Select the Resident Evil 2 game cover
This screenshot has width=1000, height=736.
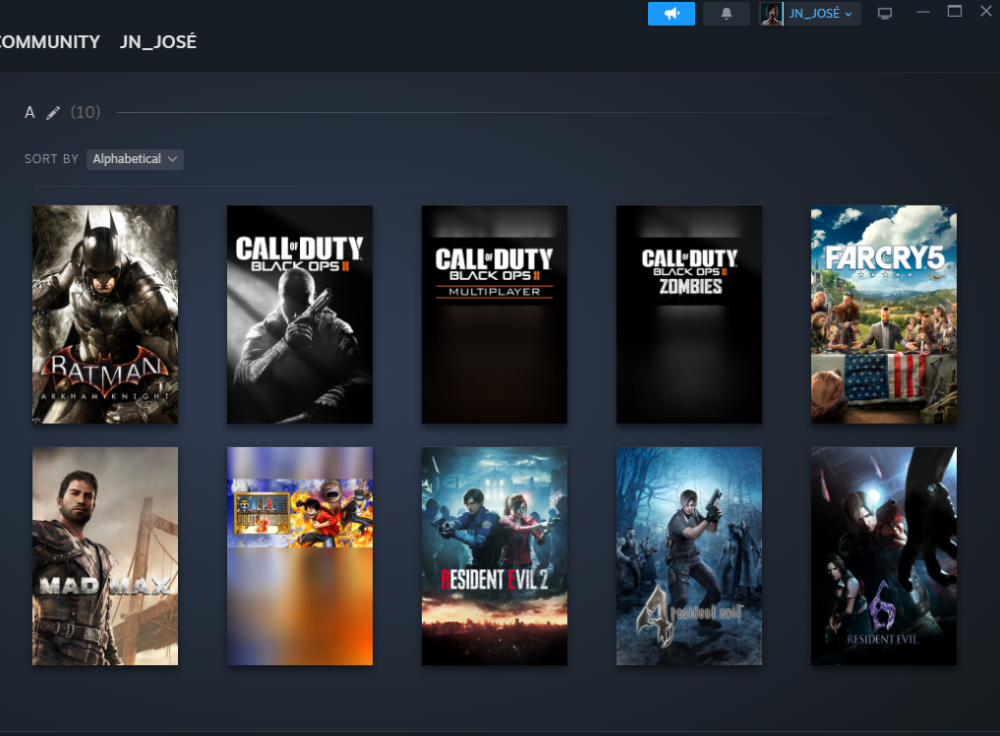pyautogui.click(x=494, y=556)
